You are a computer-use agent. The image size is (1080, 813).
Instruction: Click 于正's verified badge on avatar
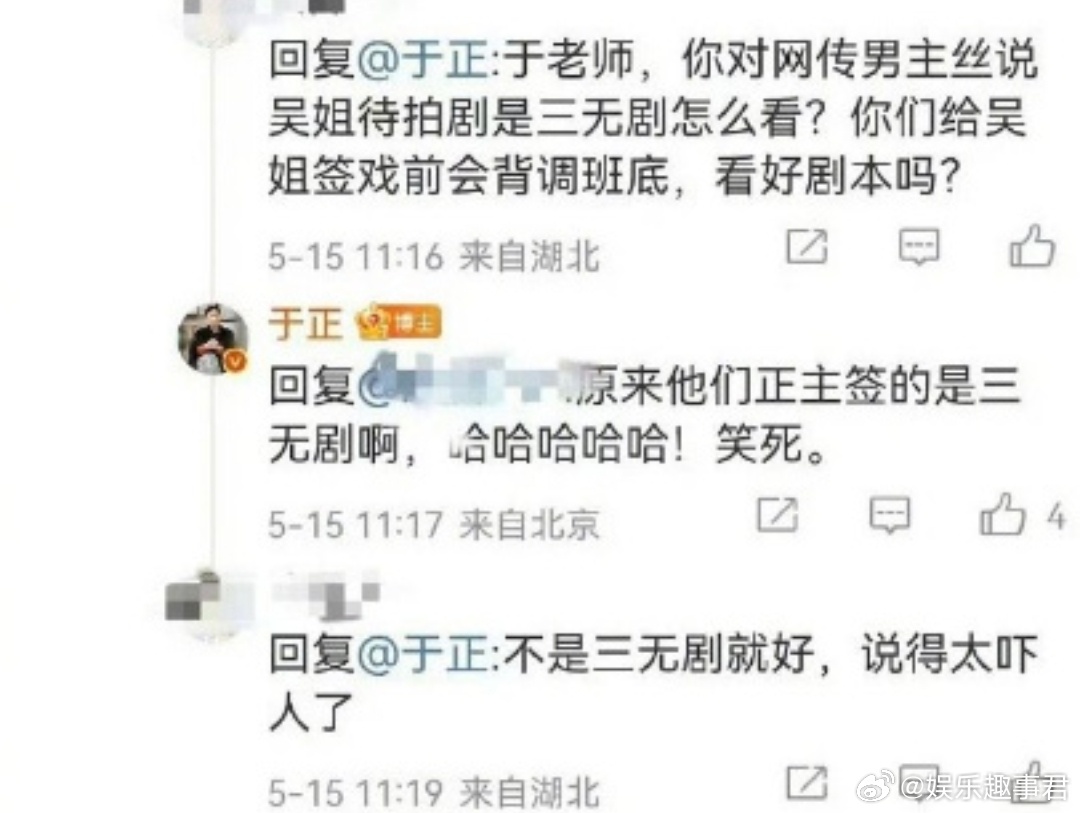236,361
